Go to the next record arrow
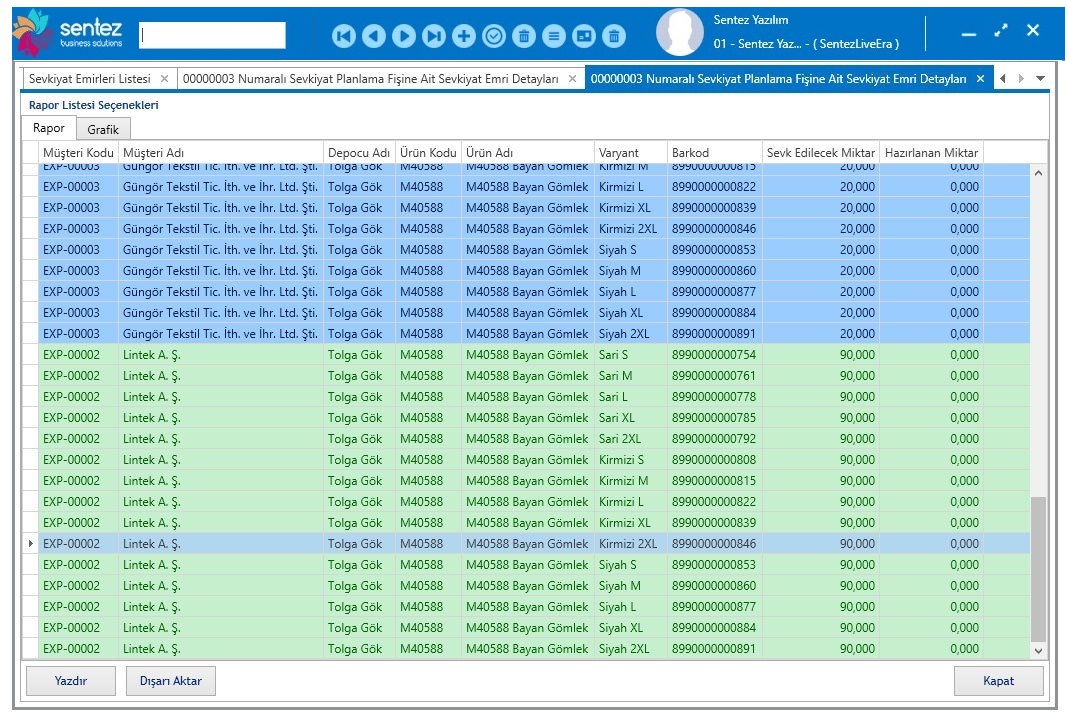Image resolution: width=1067 pixels, height=715 pixels. (x=404, y=36)
